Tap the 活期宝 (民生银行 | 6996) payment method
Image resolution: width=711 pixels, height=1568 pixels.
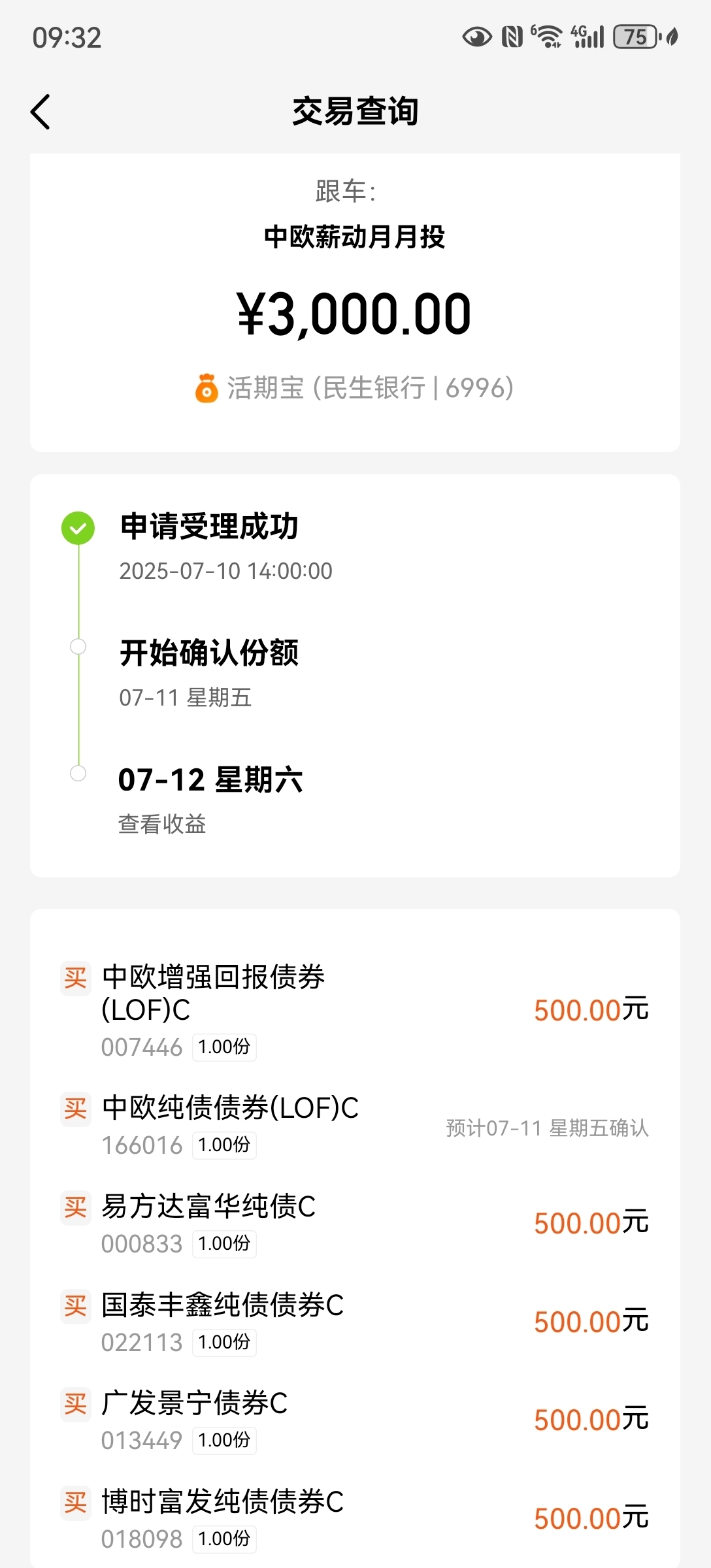click(x=355, y=388)
